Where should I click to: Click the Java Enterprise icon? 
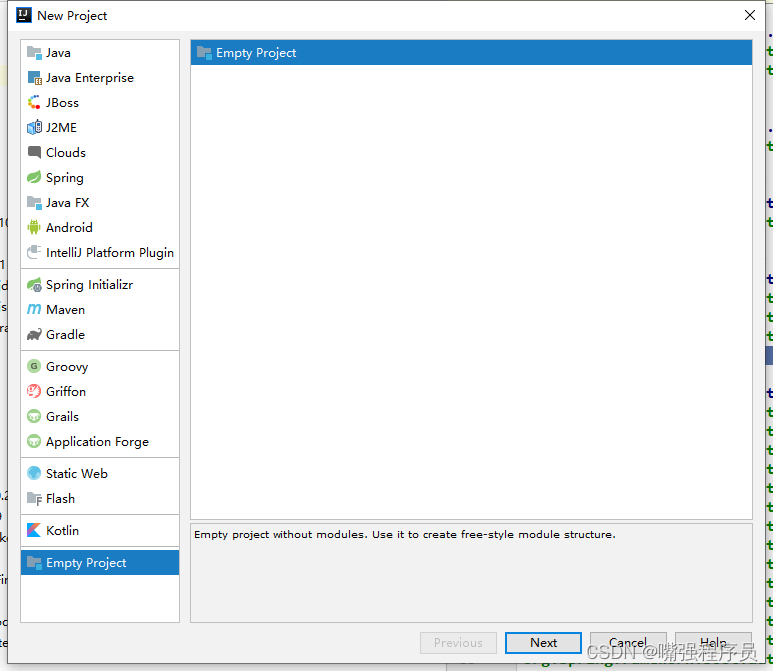34,78
